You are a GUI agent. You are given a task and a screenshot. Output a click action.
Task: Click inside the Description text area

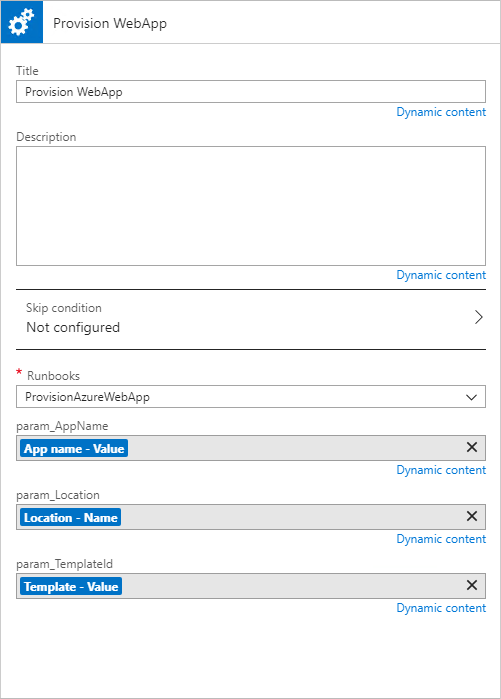click(251, 206)
